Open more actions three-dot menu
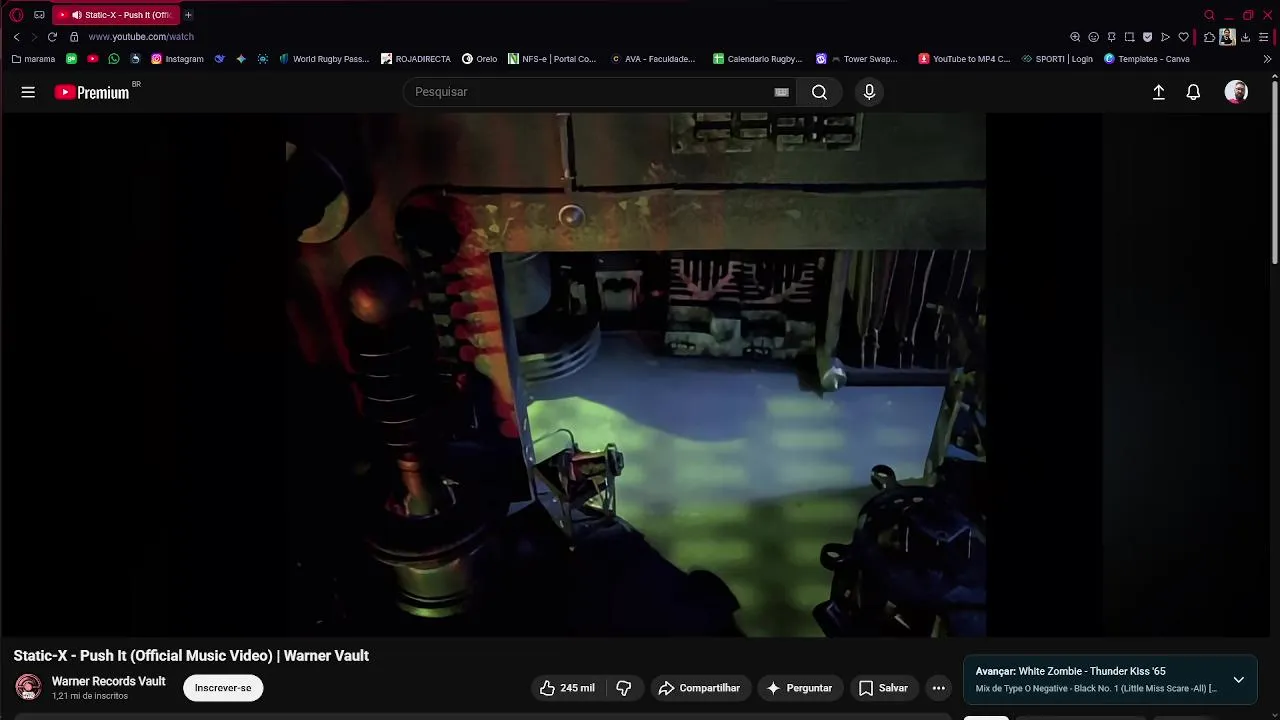The image size is (1280, 720). pyautogui.click(x=938, y=688)
